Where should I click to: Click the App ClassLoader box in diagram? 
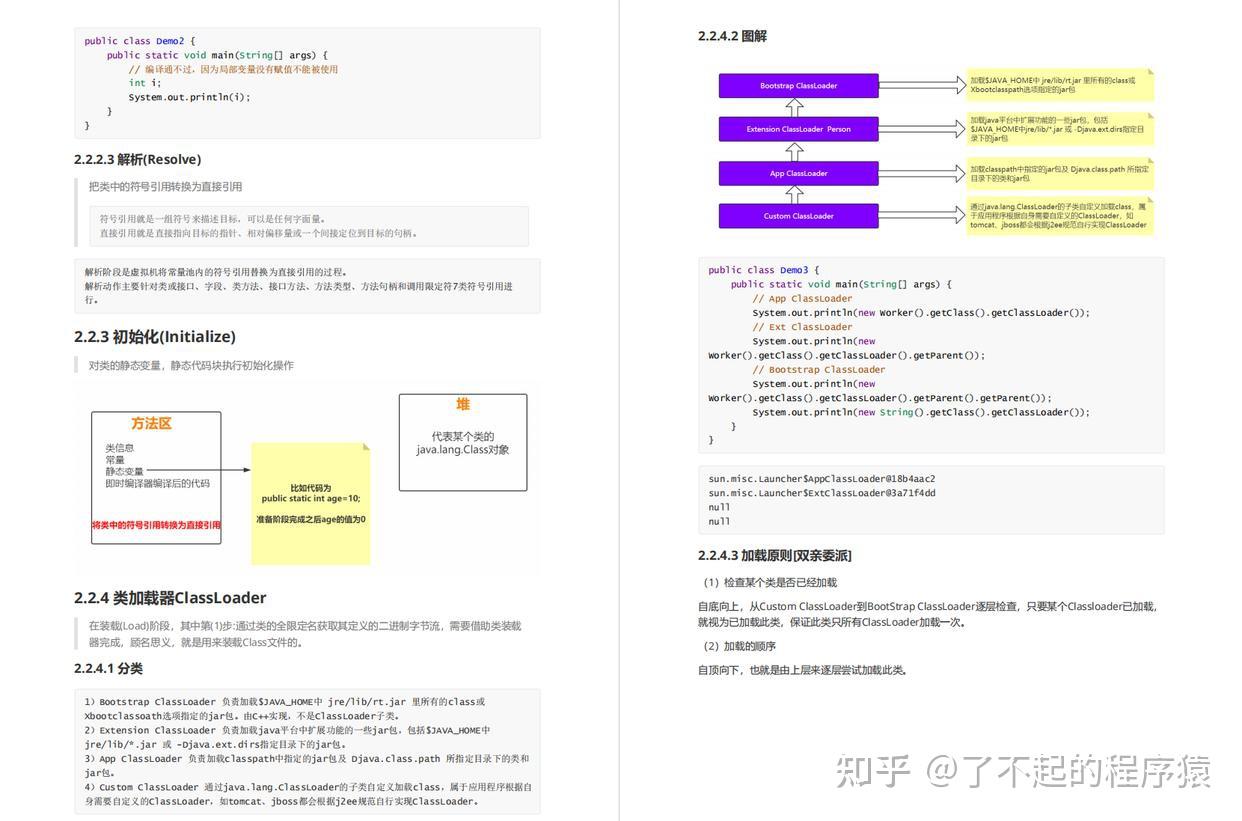pyautogui.click(x=798, y=172)
